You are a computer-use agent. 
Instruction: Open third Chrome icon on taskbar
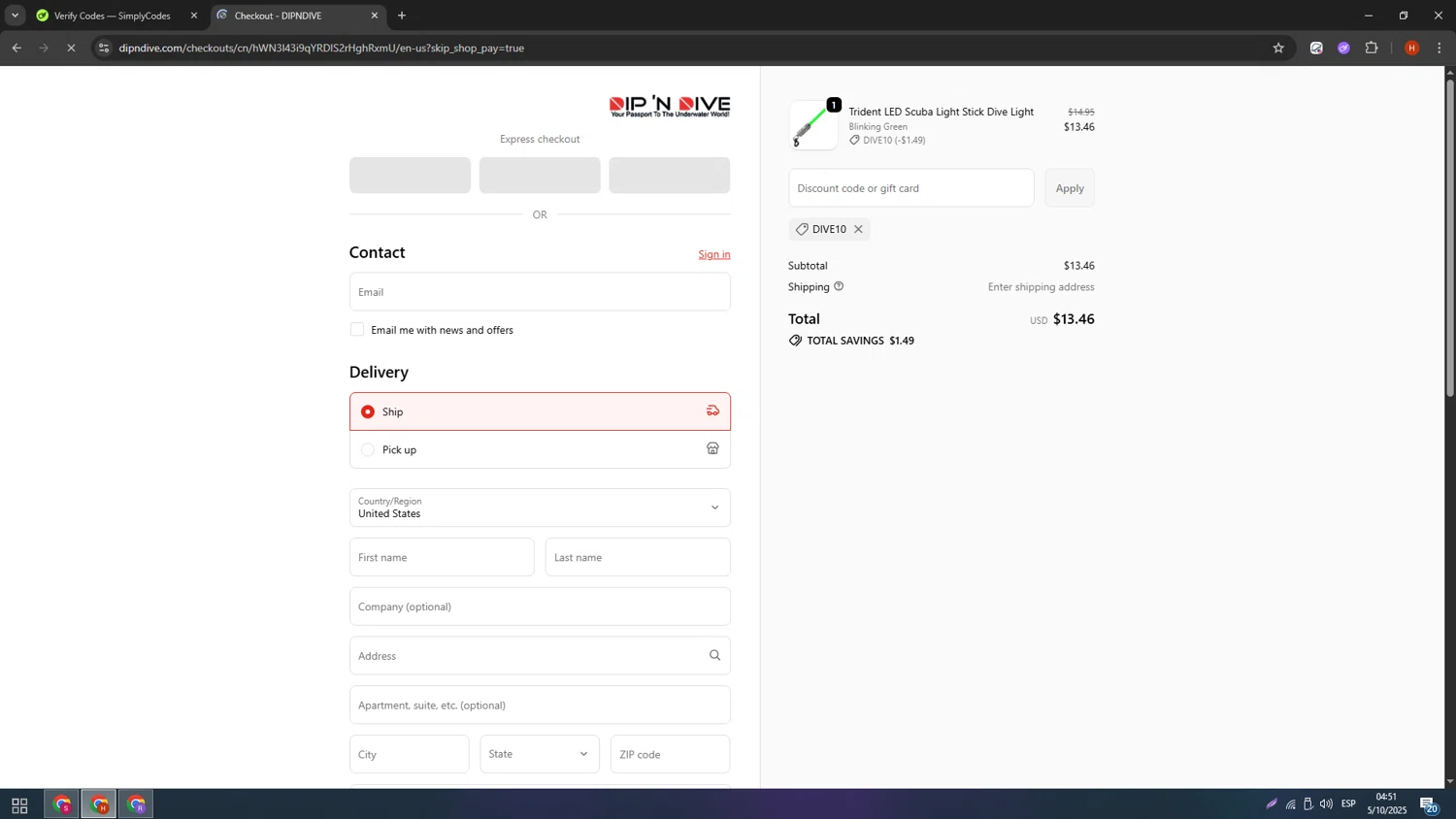tap(136, 804)
